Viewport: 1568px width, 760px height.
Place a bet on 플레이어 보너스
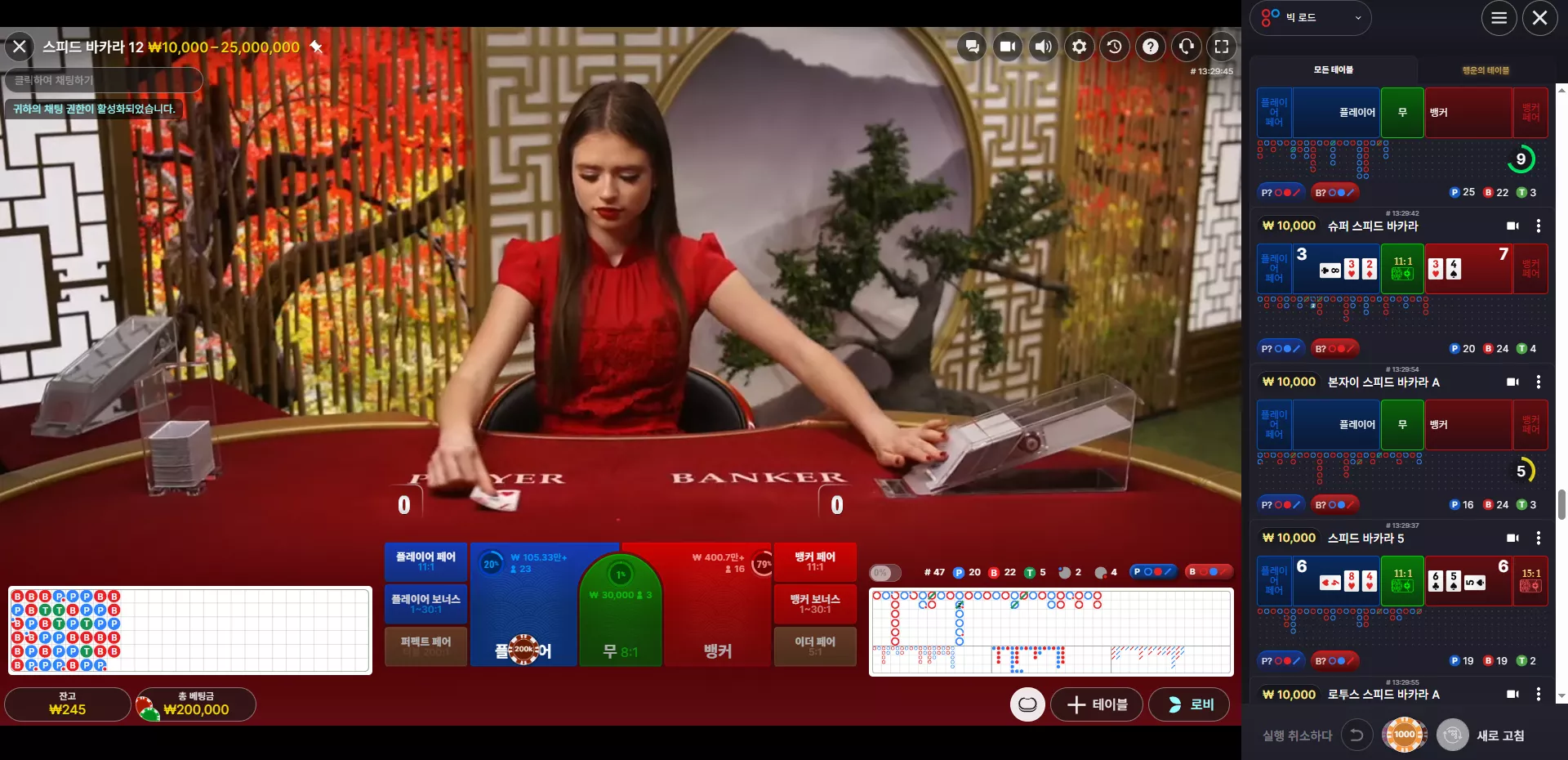click(425, 604)
